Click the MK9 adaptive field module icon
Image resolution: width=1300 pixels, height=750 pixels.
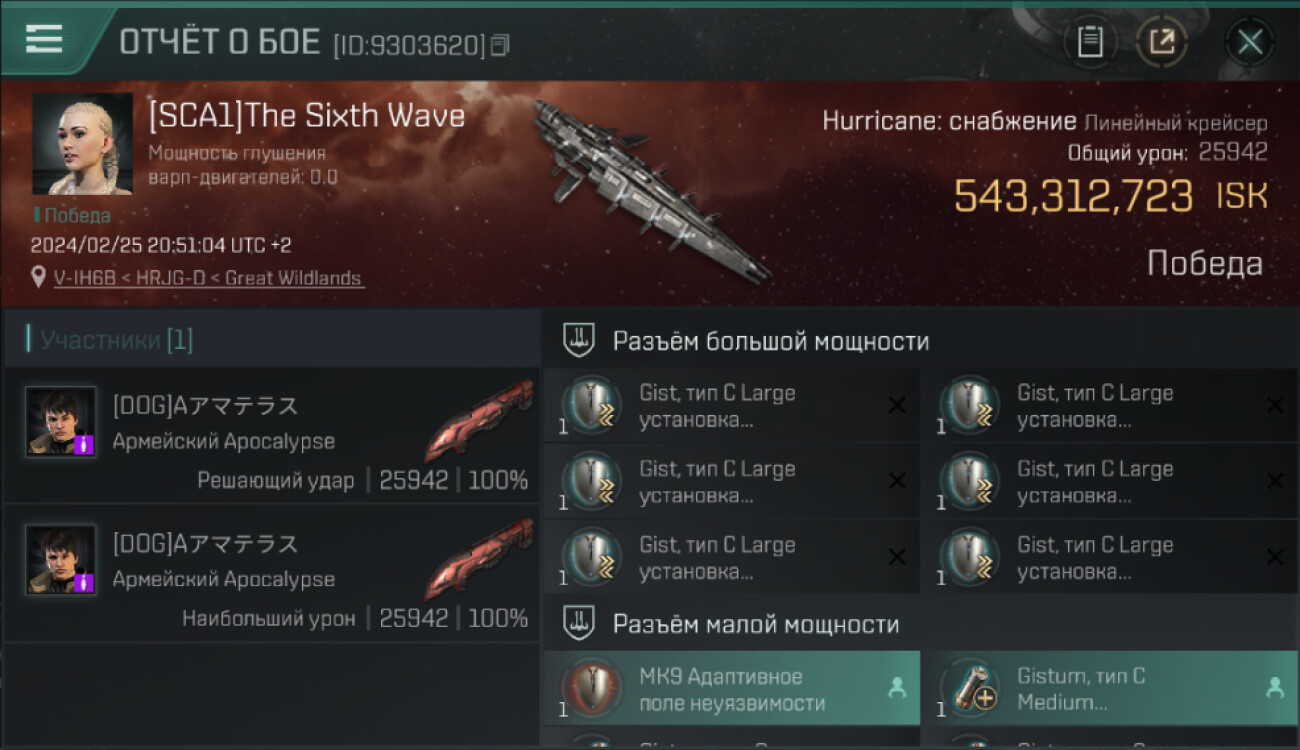(x=591, y=689)
